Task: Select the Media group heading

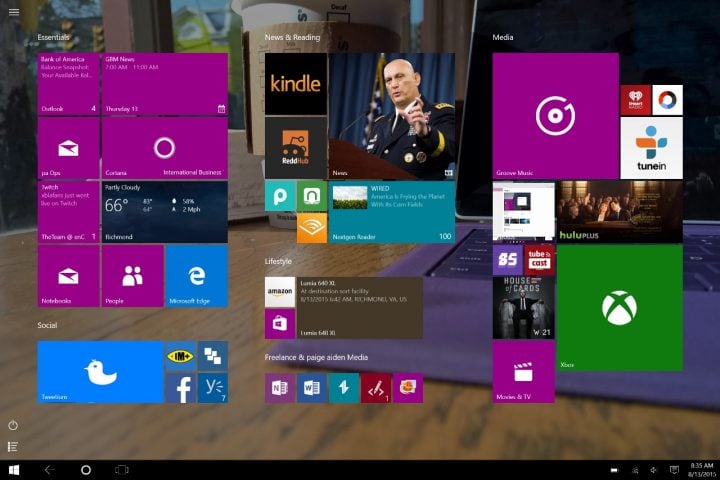Action: 503,37
